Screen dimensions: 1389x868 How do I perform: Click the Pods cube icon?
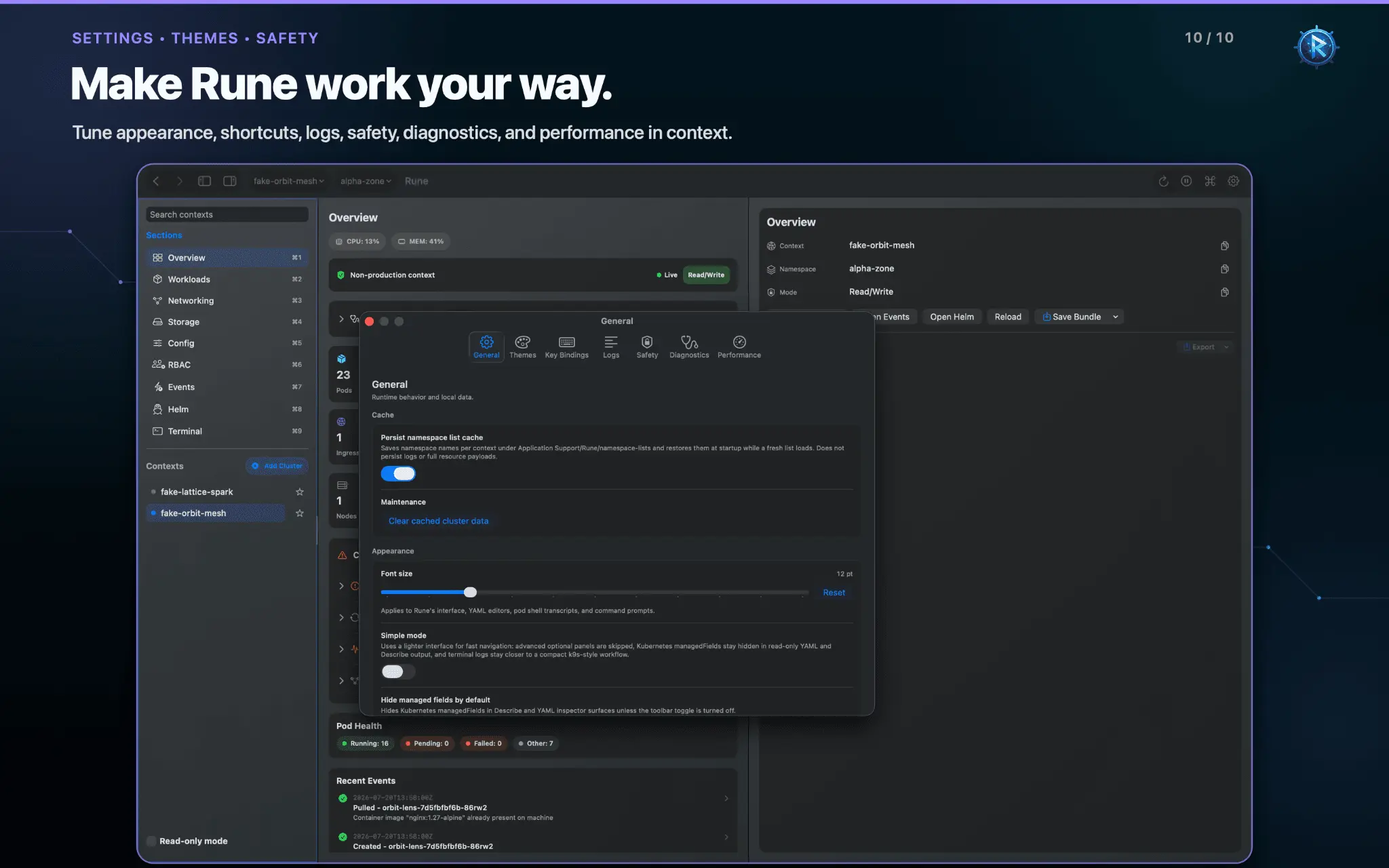pos(342,359)
